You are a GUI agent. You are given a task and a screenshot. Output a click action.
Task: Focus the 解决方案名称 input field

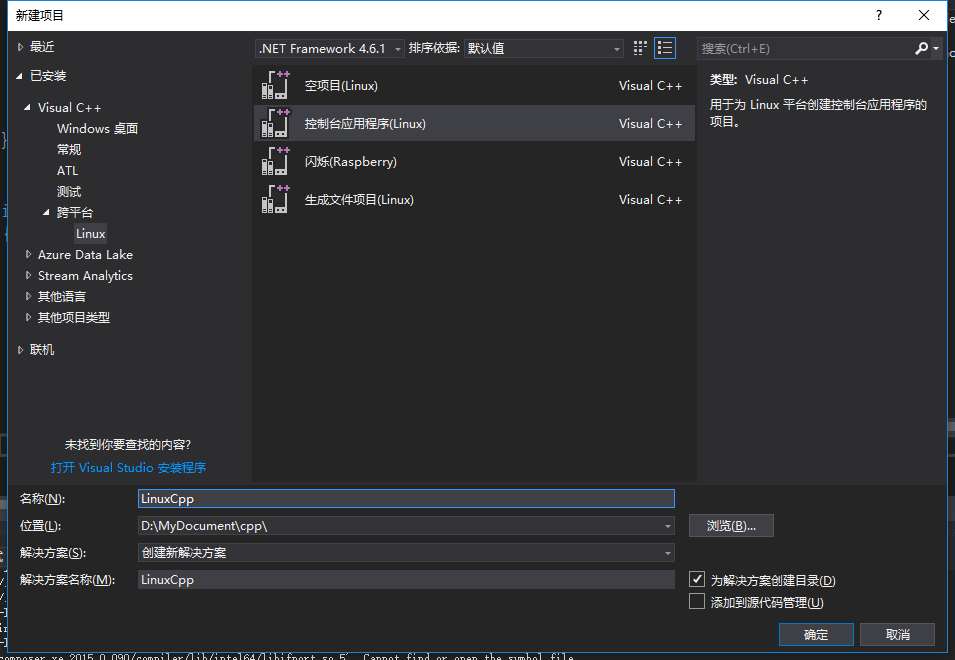[406, 580]
